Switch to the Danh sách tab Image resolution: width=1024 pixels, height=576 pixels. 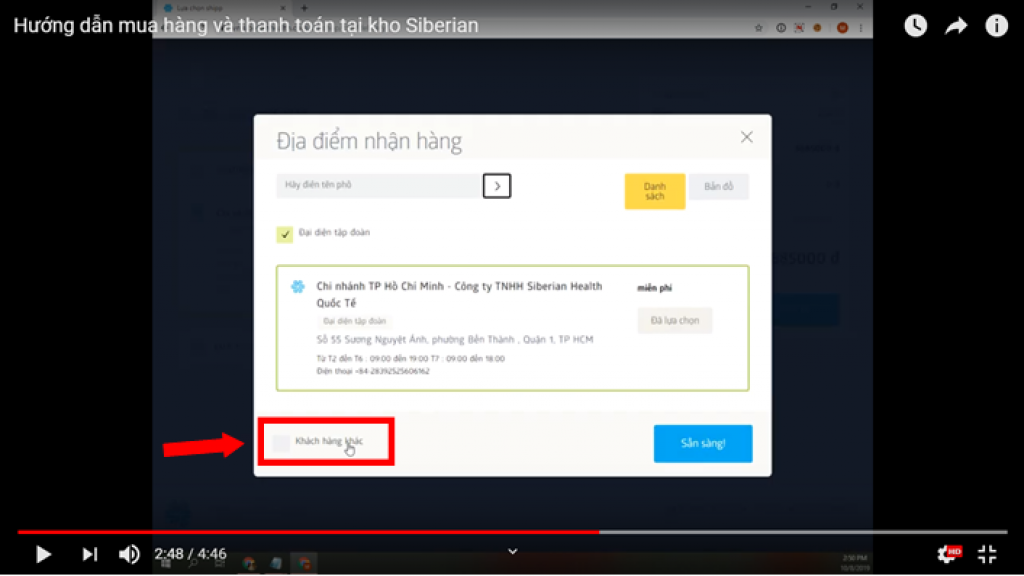pyautogui.click(x=654, y=191)
